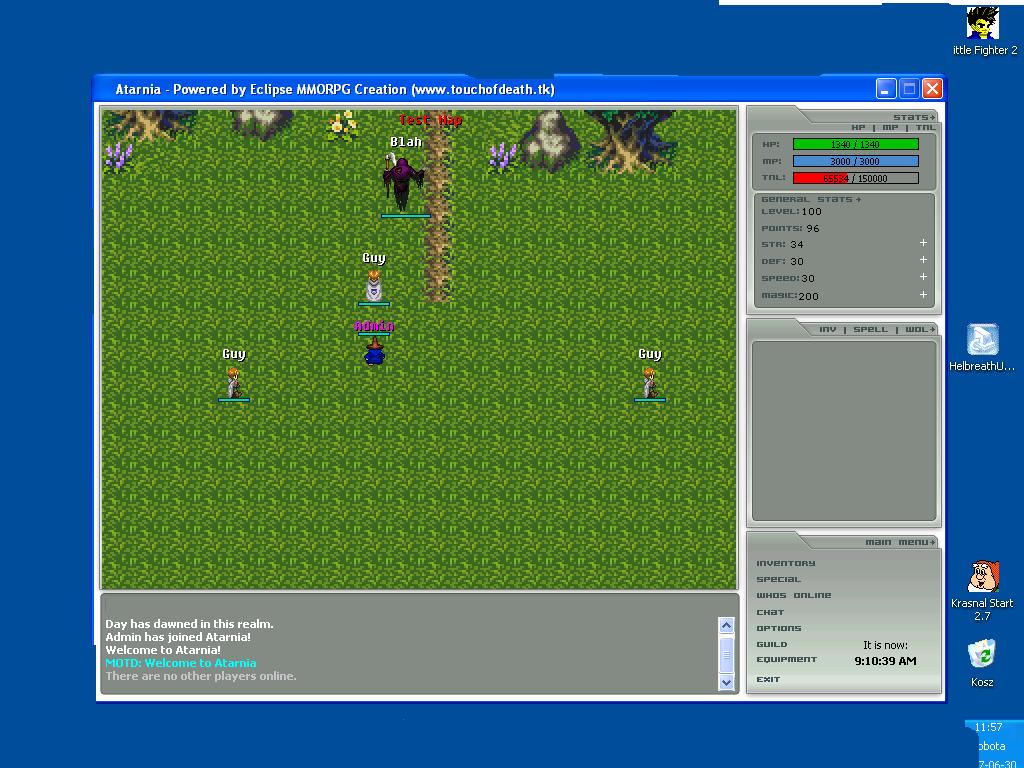1024x768 pixels.
Task: Add a point to STR stat
Action: tap(923, 243)
